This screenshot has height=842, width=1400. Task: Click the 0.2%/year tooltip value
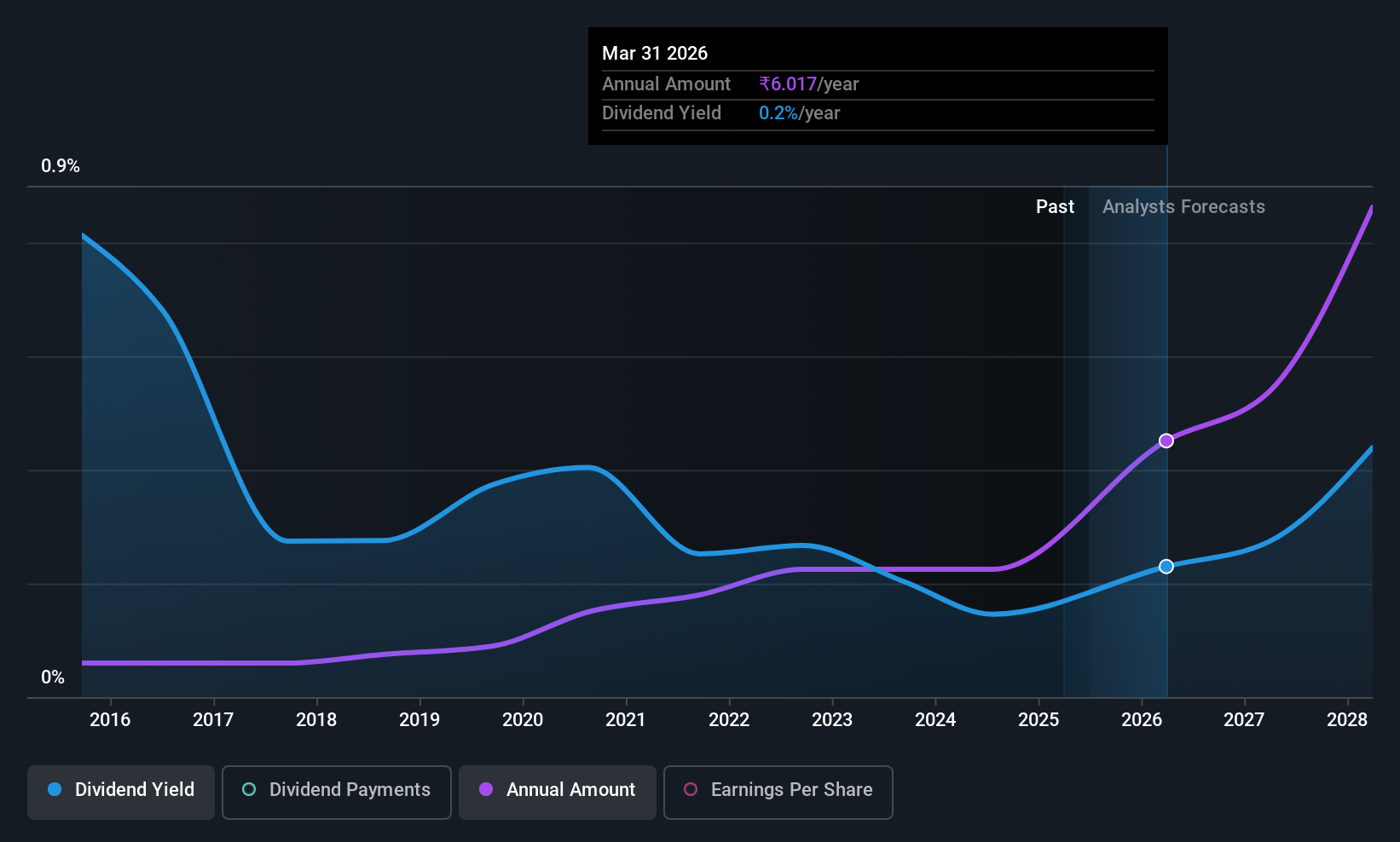(x=800, y=113)
